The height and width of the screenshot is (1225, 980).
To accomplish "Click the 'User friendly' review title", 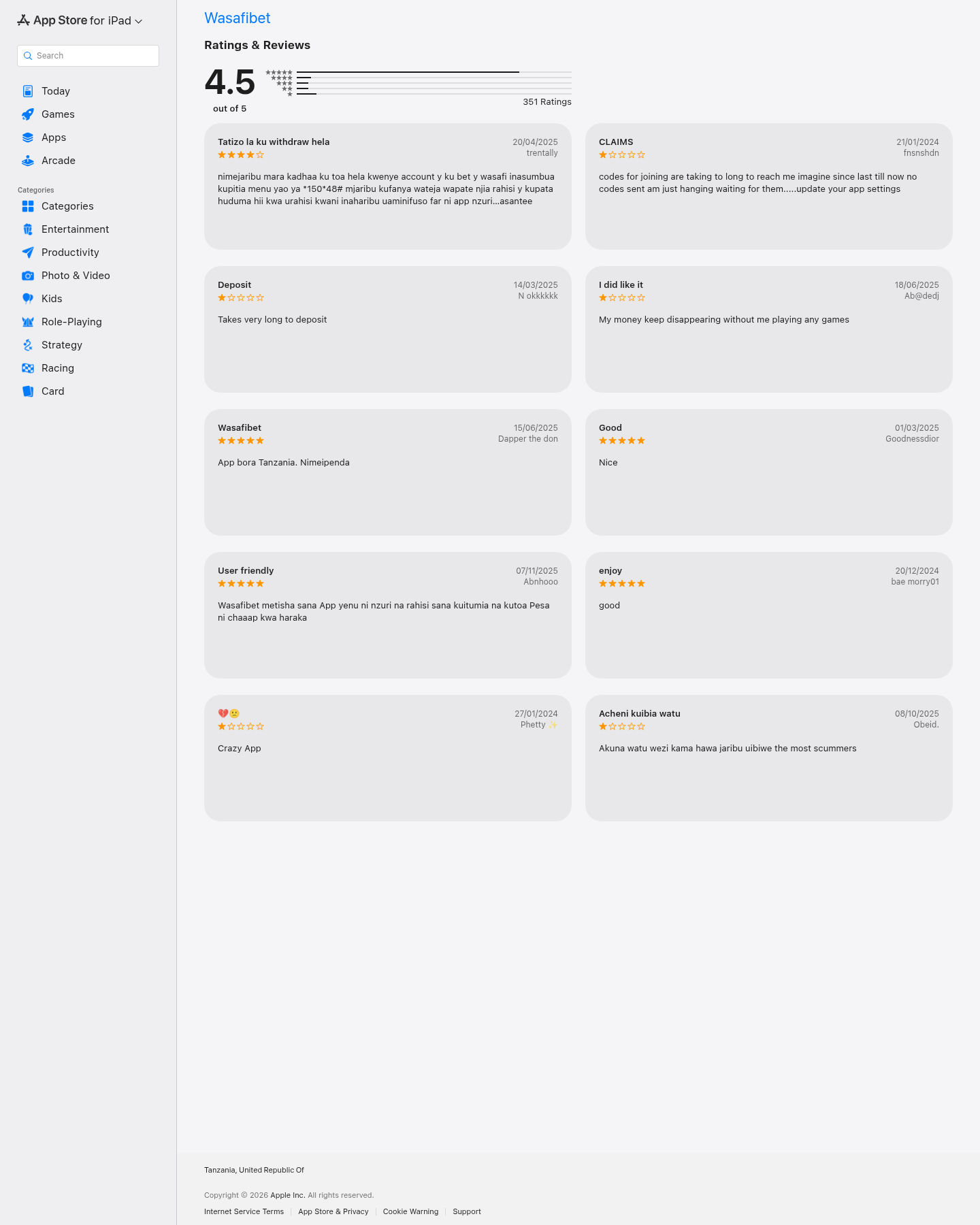I will (x=246, y=571).
